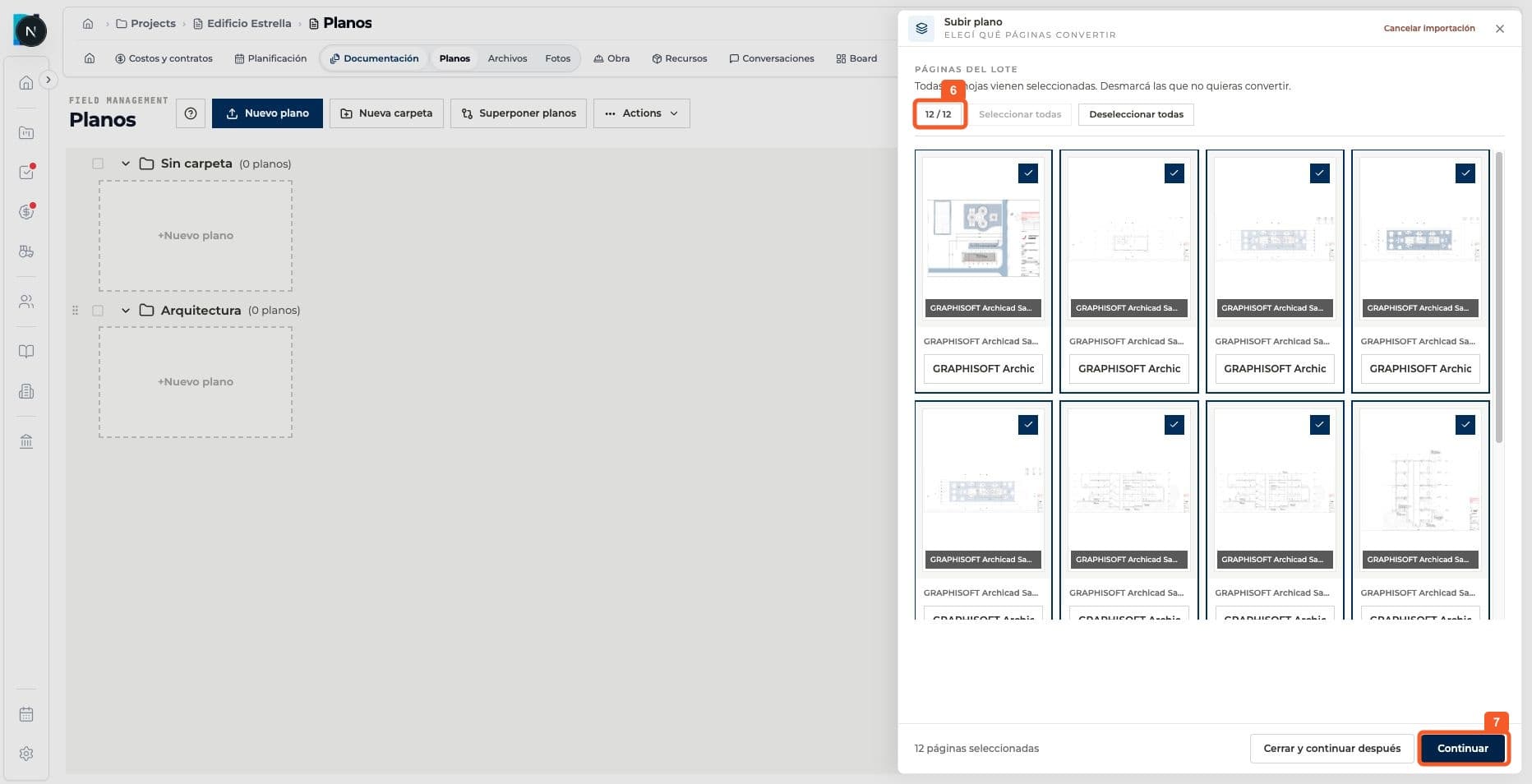Click the breadcrumb home icon before Projects
Viewport: 1532px width, 784px height.
(88, 23)
